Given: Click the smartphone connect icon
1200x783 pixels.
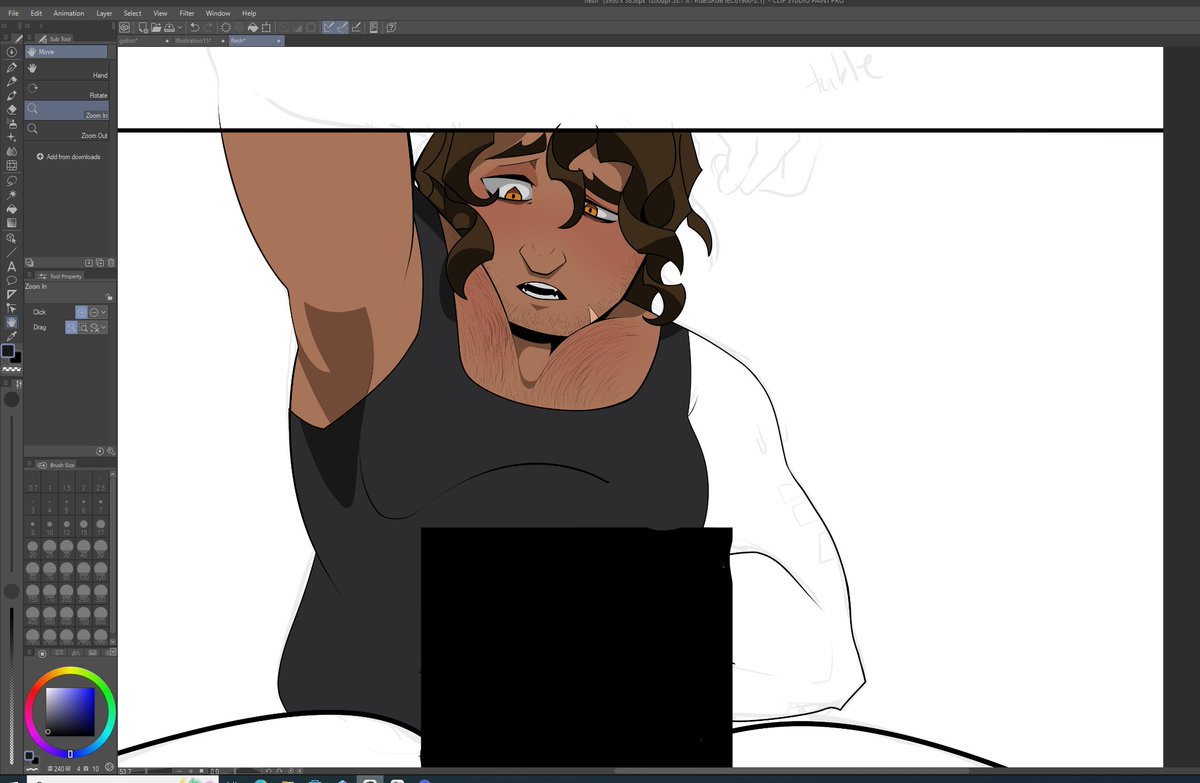Looking at the screenshot, I should (x=374, y=27).
